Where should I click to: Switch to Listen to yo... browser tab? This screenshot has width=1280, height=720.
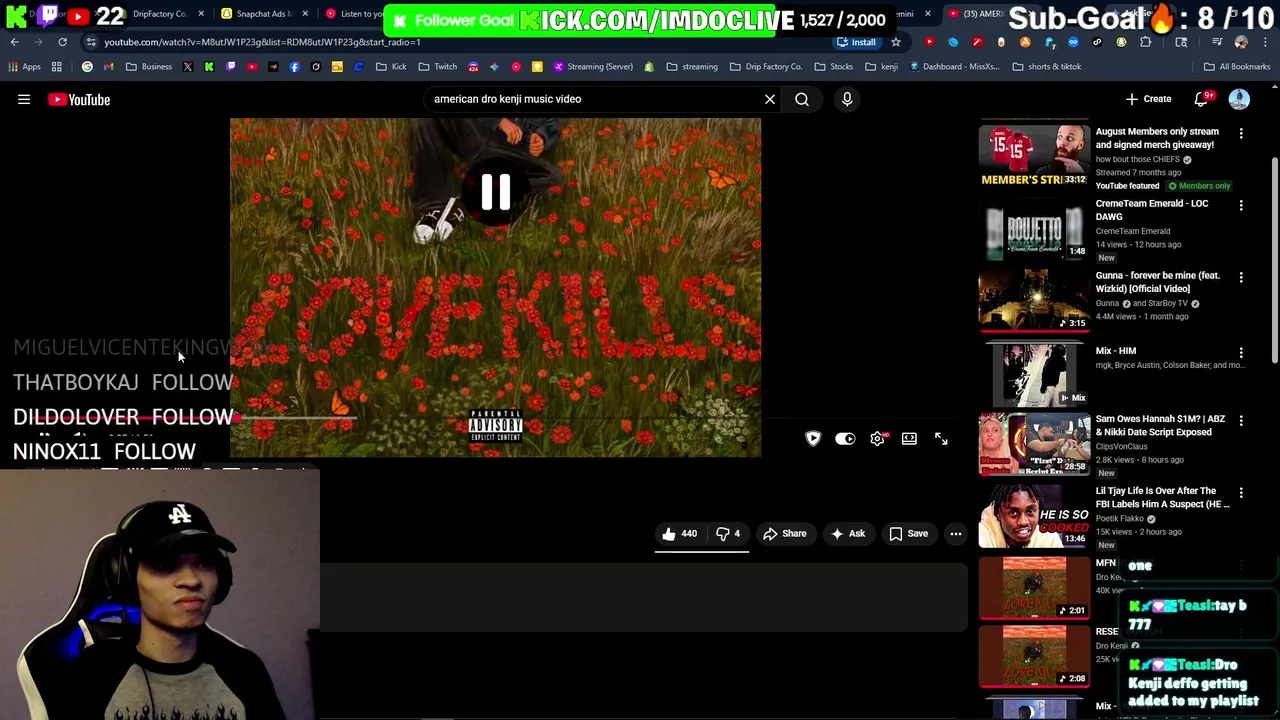coord(356,14)
